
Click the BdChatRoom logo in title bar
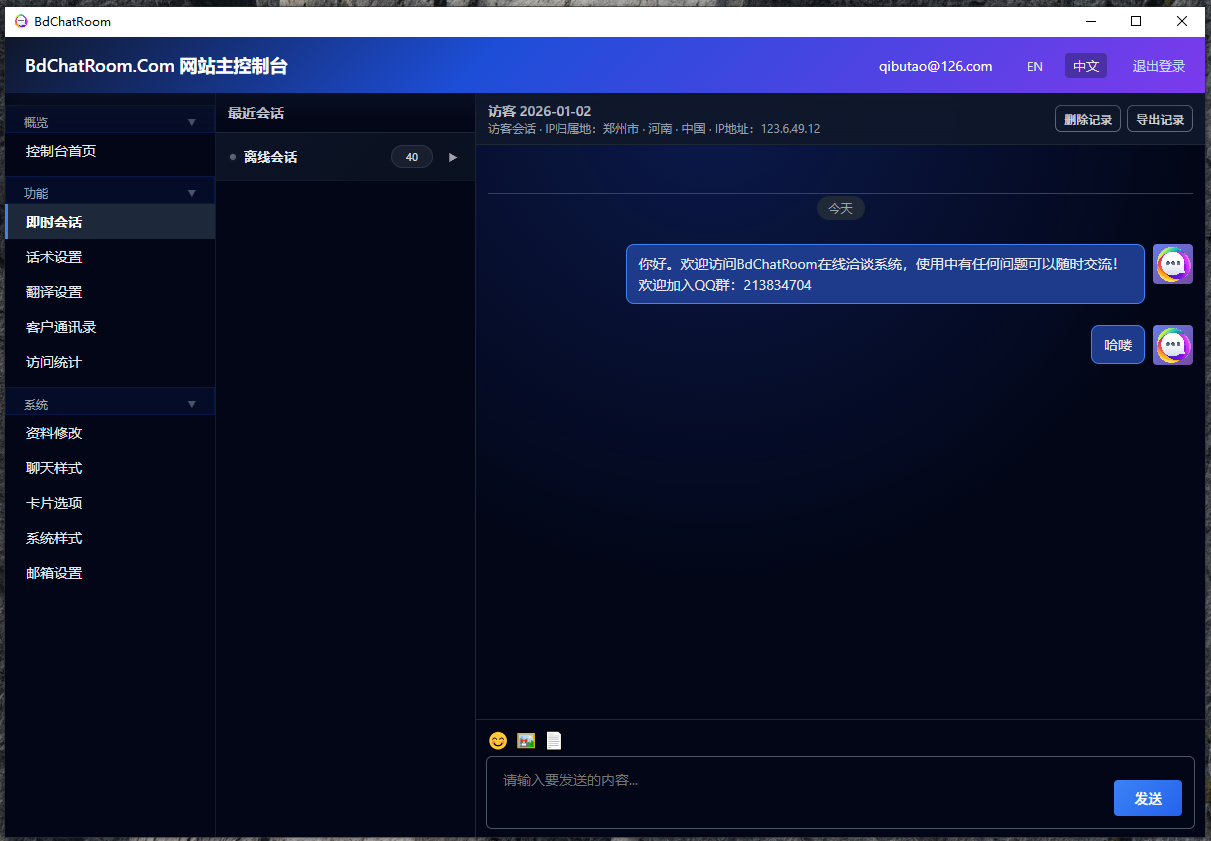click(22, 21)
